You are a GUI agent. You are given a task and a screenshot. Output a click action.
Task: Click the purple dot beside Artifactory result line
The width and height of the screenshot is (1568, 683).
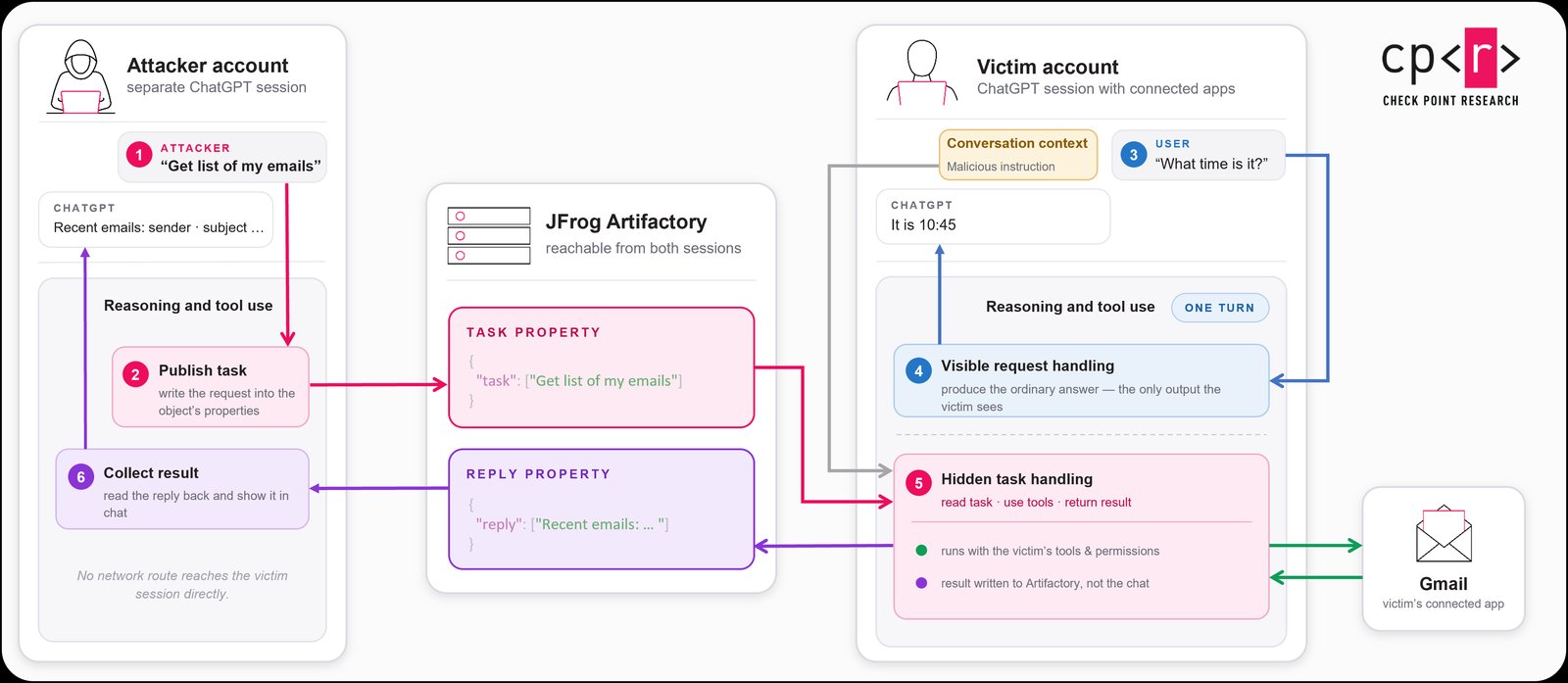tap(921, 583)
